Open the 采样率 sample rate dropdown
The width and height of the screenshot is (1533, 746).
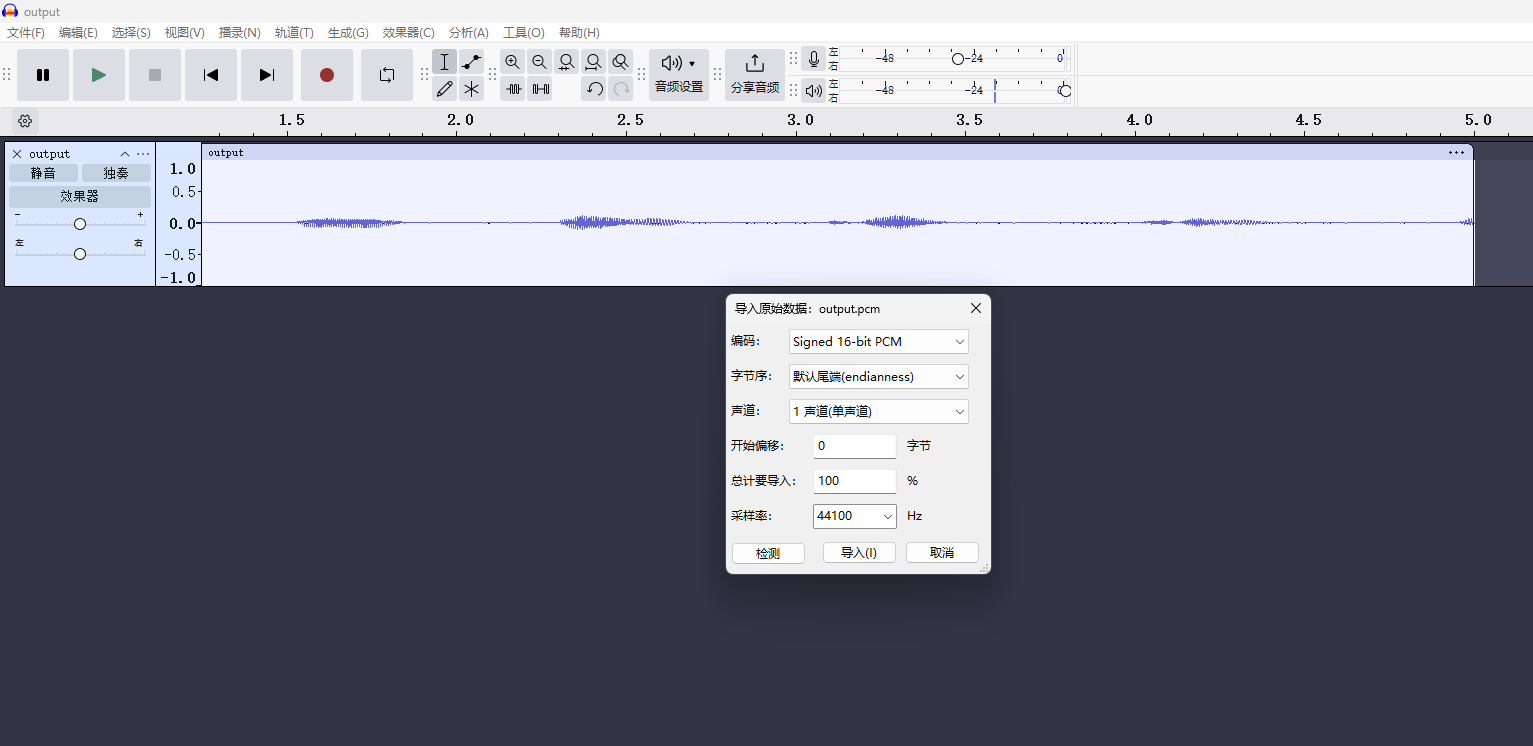(x=854, y=516)
